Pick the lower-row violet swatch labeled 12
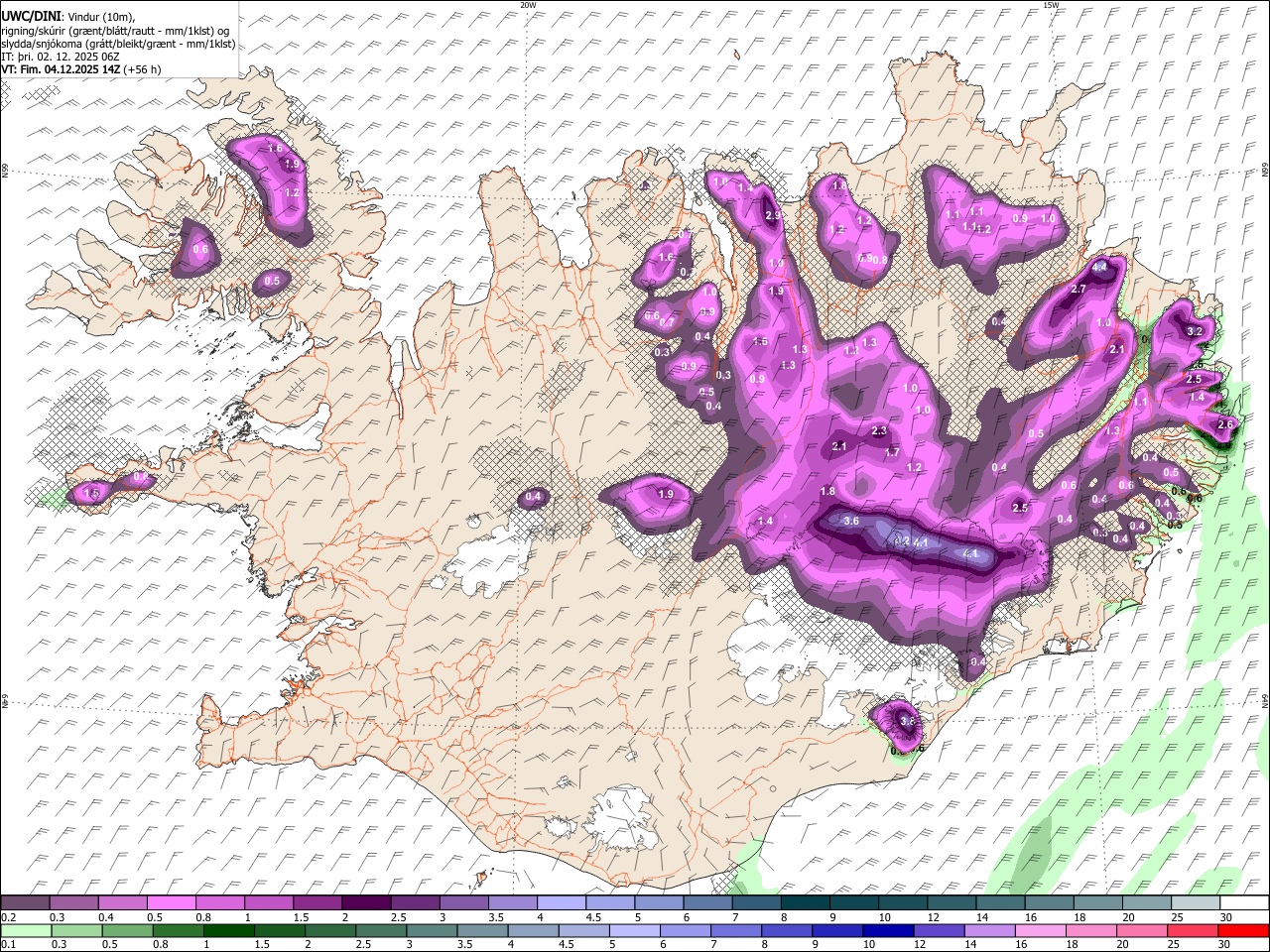 click(x=938, y=930)
